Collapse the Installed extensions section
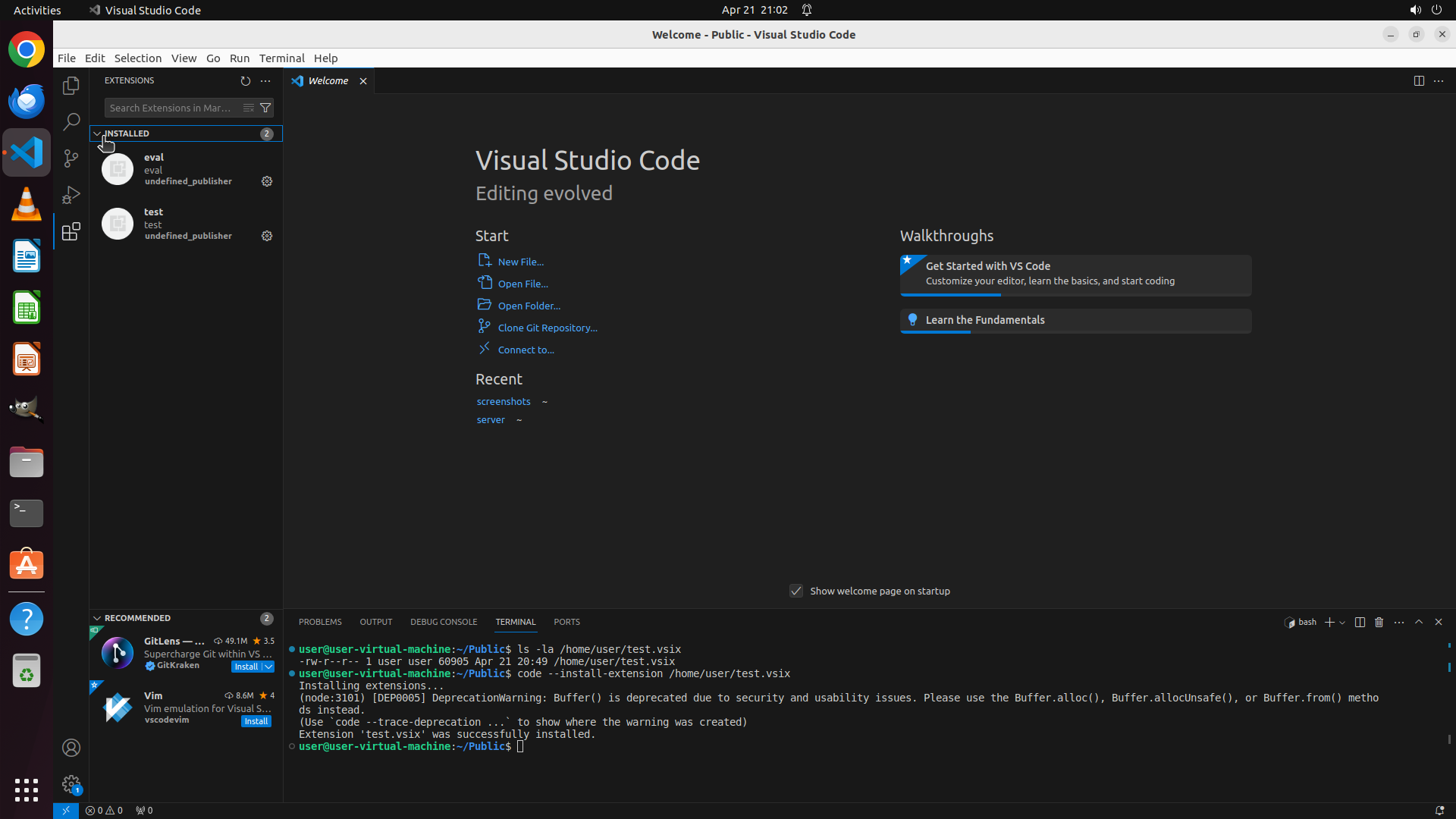The height and width of the screenshot is (819, 1456). pyautogui.click(x=97, y=133)
